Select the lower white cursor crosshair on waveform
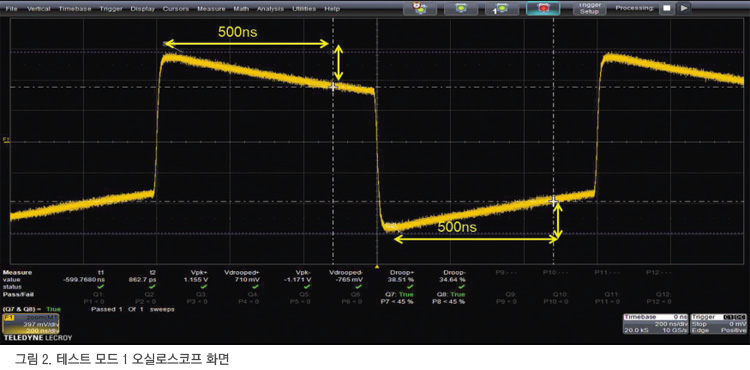The height and width of the screenshot is (370, 750). pos(554,201)
